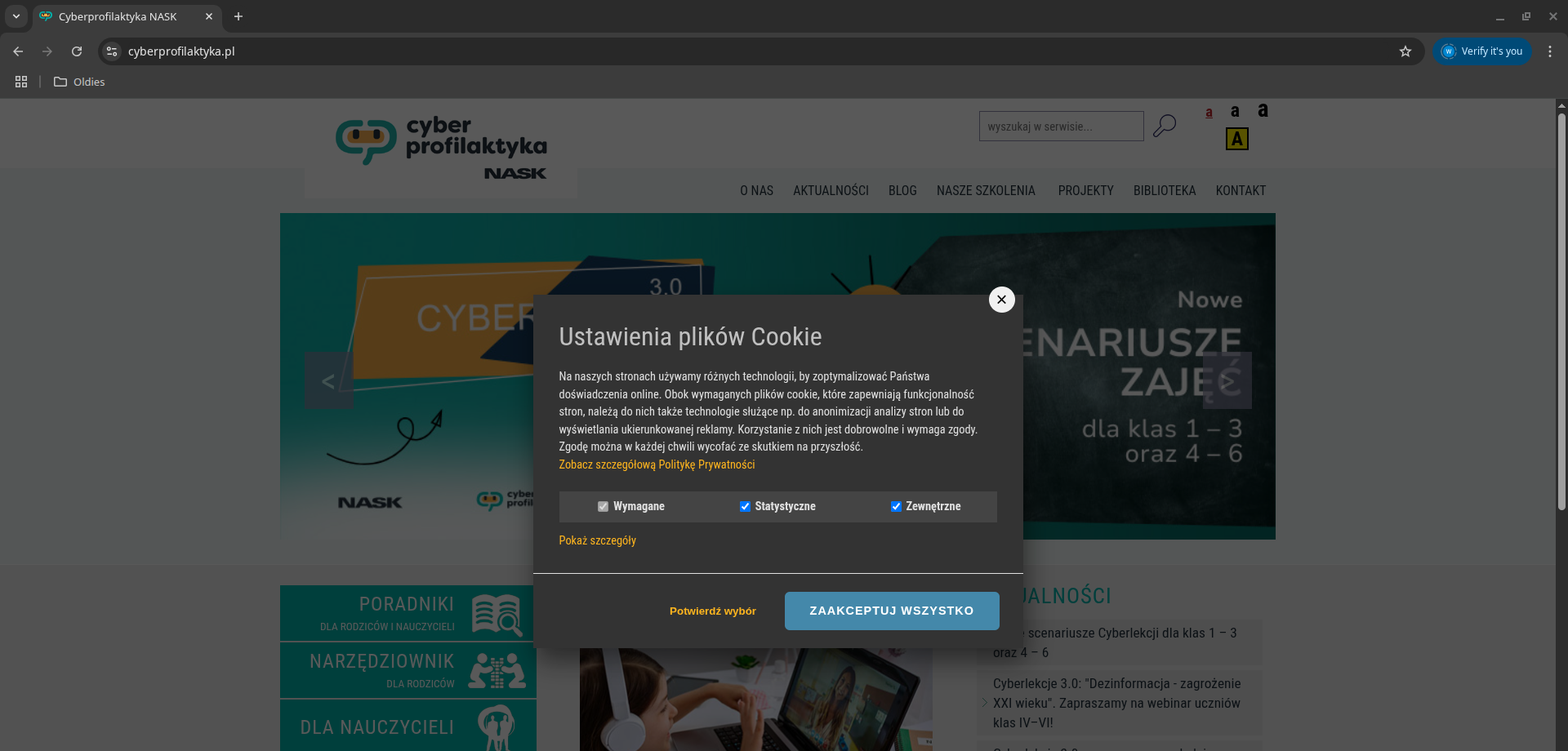Open the PROJEKTY menu item
Screen dimensions: 1568x751
[1085, 190]
